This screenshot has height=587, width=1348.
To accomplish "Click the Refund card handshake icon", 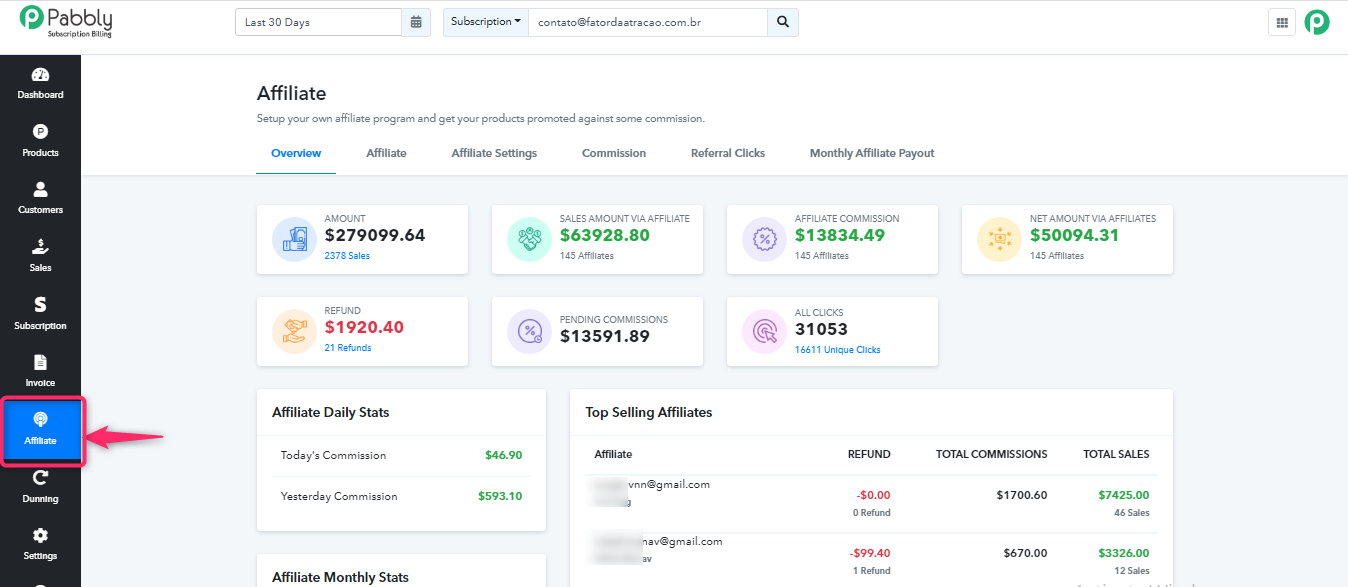I will tap(295, 331).
